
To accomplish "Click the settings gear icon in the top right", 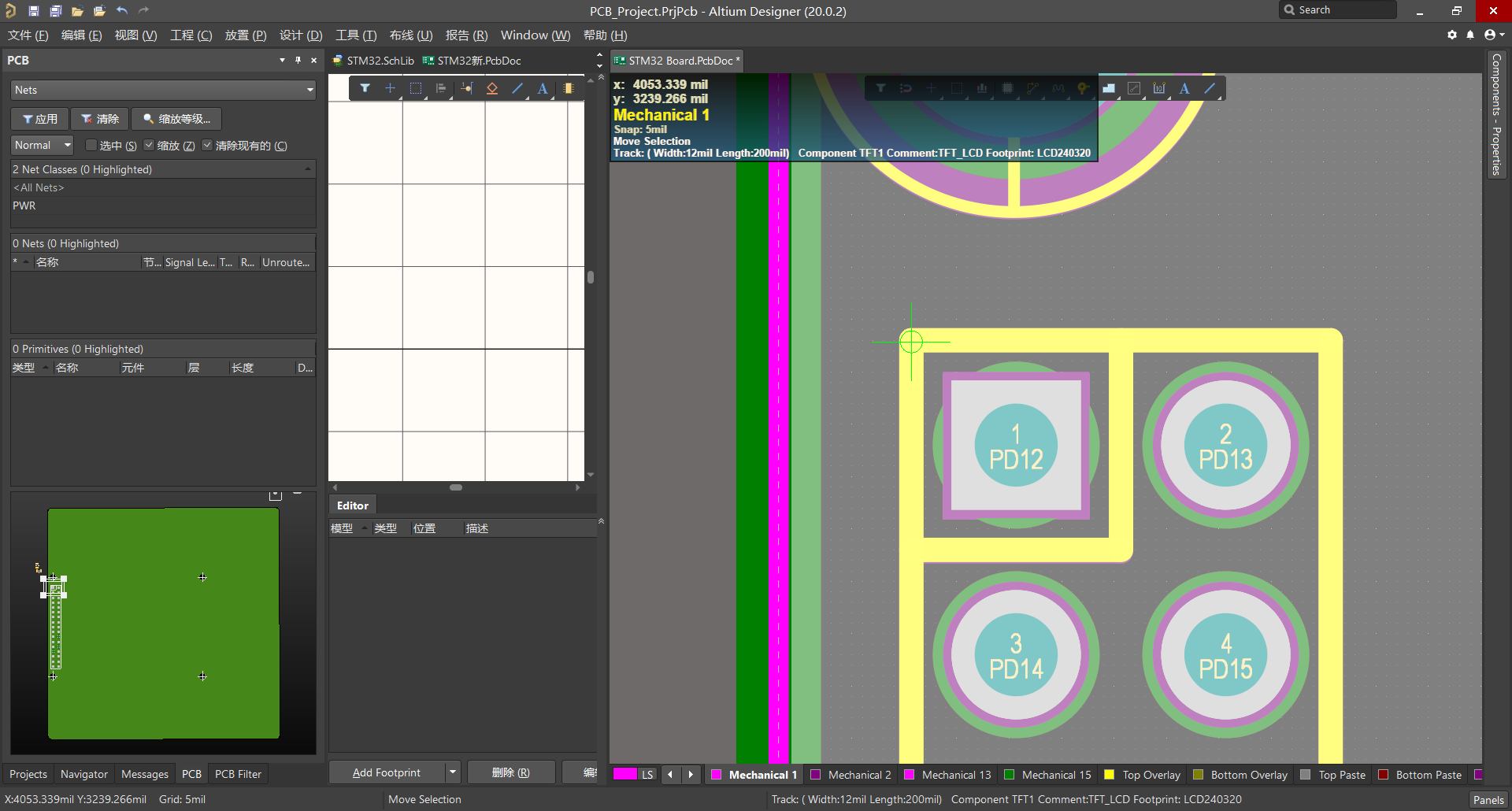I will [x=1452, y=35].
